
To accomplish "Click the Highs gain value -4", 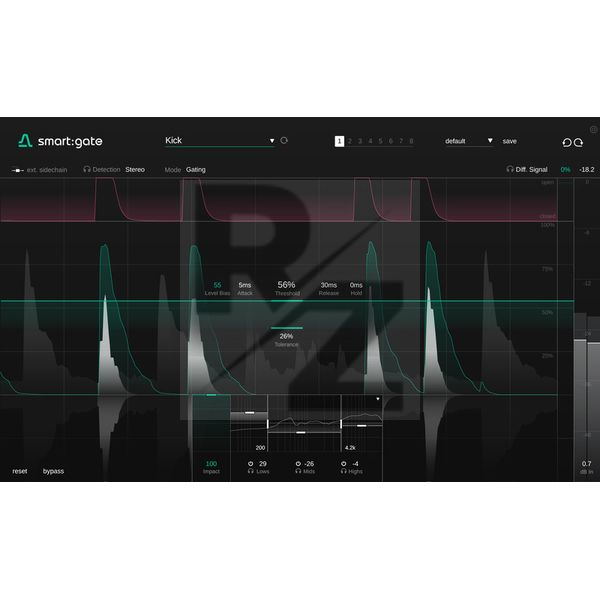I will pyautogui.click(x=355, y=464).
